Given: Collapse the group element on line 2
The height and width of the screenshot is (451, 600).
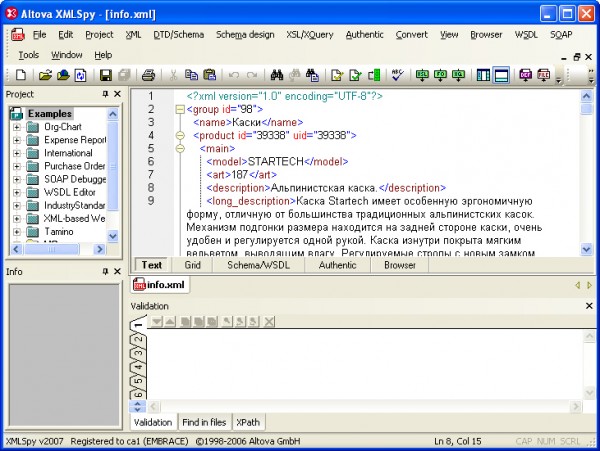Looking at the screenshot, I should coord(179,108).
